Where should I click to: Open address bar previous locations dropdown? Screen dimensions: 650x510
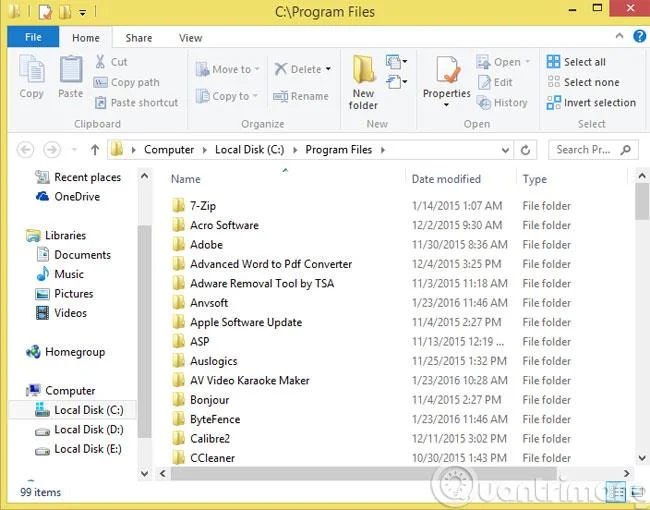[x=505, y=150]
